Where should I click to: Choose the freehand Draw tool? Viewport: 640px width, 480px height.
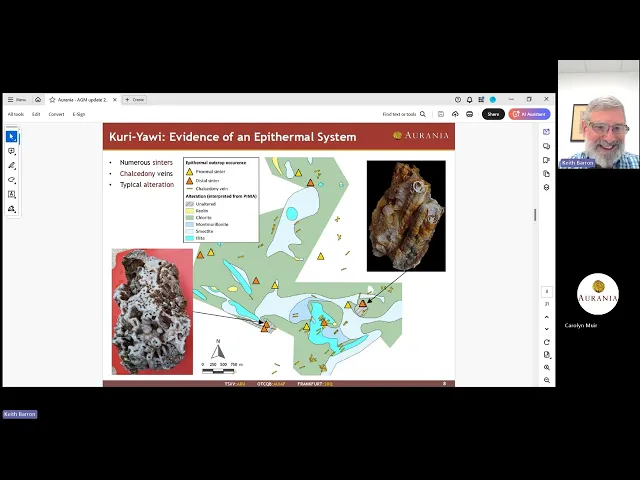(x=11, y=180)
